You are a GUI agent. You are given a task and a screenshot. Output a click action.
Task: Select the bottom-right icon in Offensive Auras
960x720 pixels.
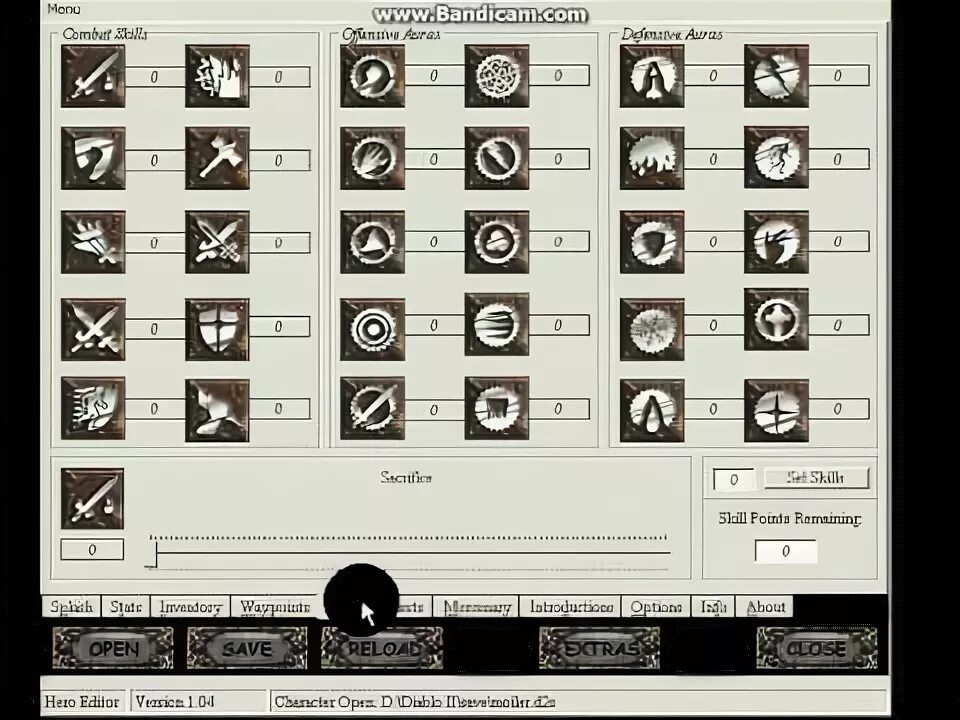pos(497,408)
